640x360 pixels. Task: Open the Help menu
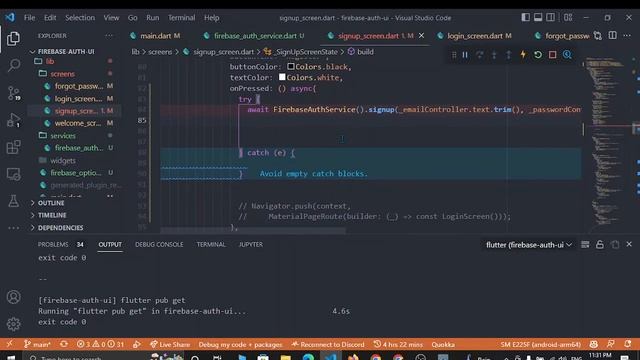point(211,18)
